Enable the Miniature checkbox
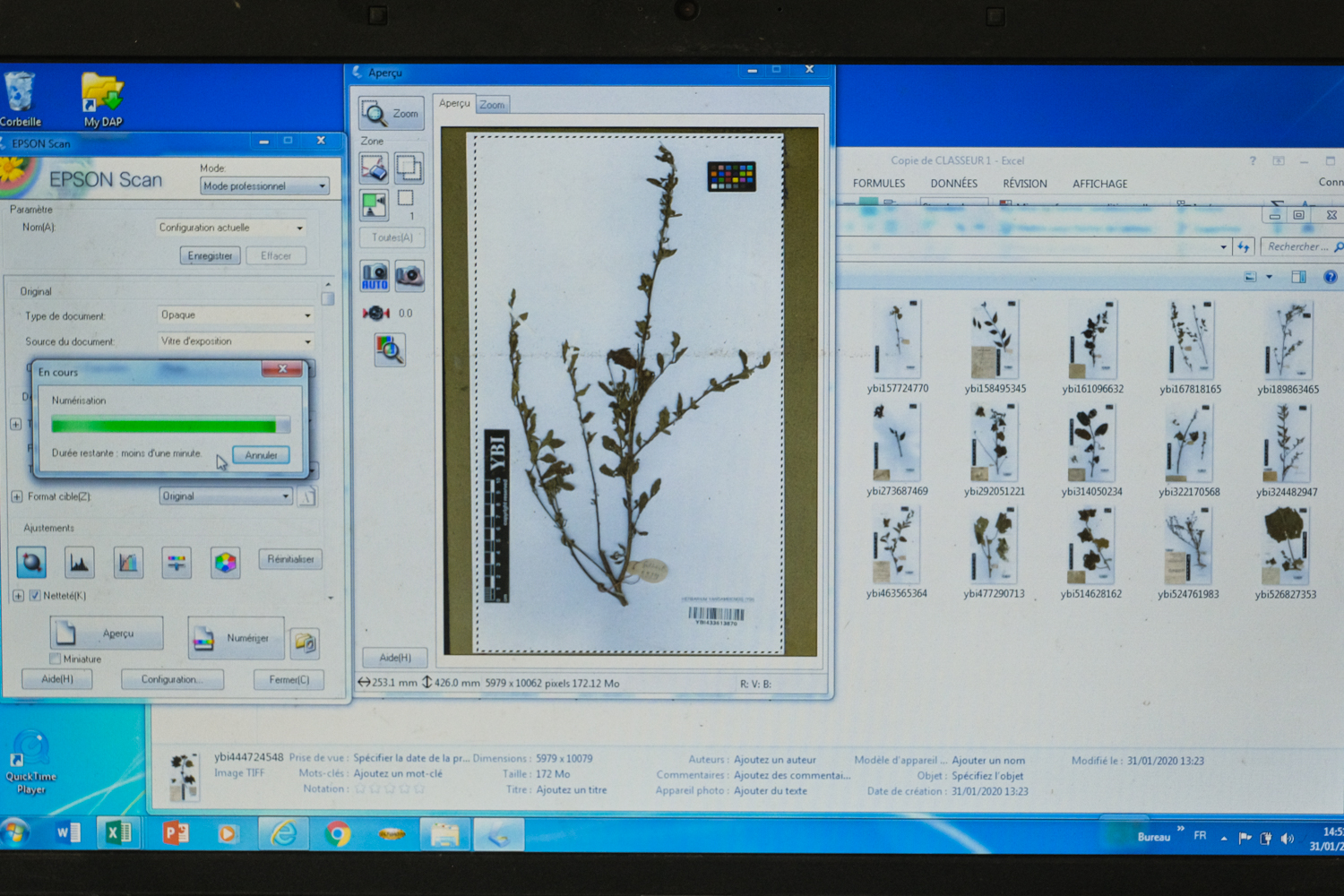1344x896 pixels. coord(56,659)
